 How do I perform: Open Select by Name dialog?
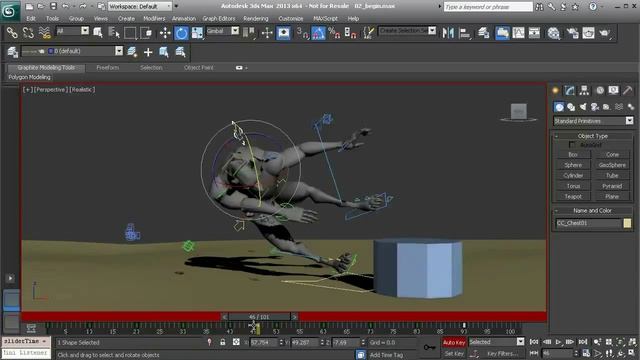114,33
